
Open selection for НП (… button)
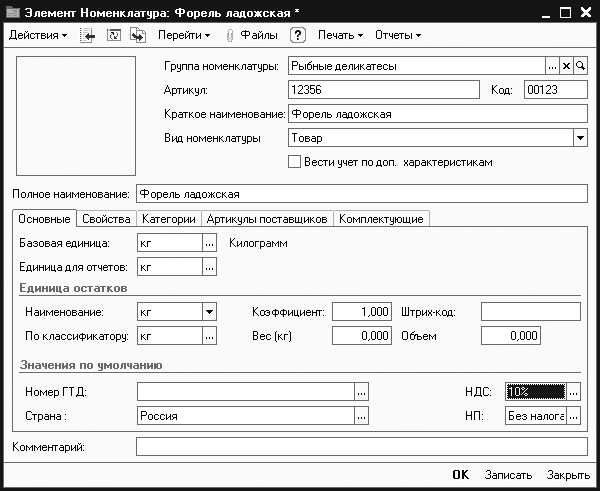pos(573,416)
